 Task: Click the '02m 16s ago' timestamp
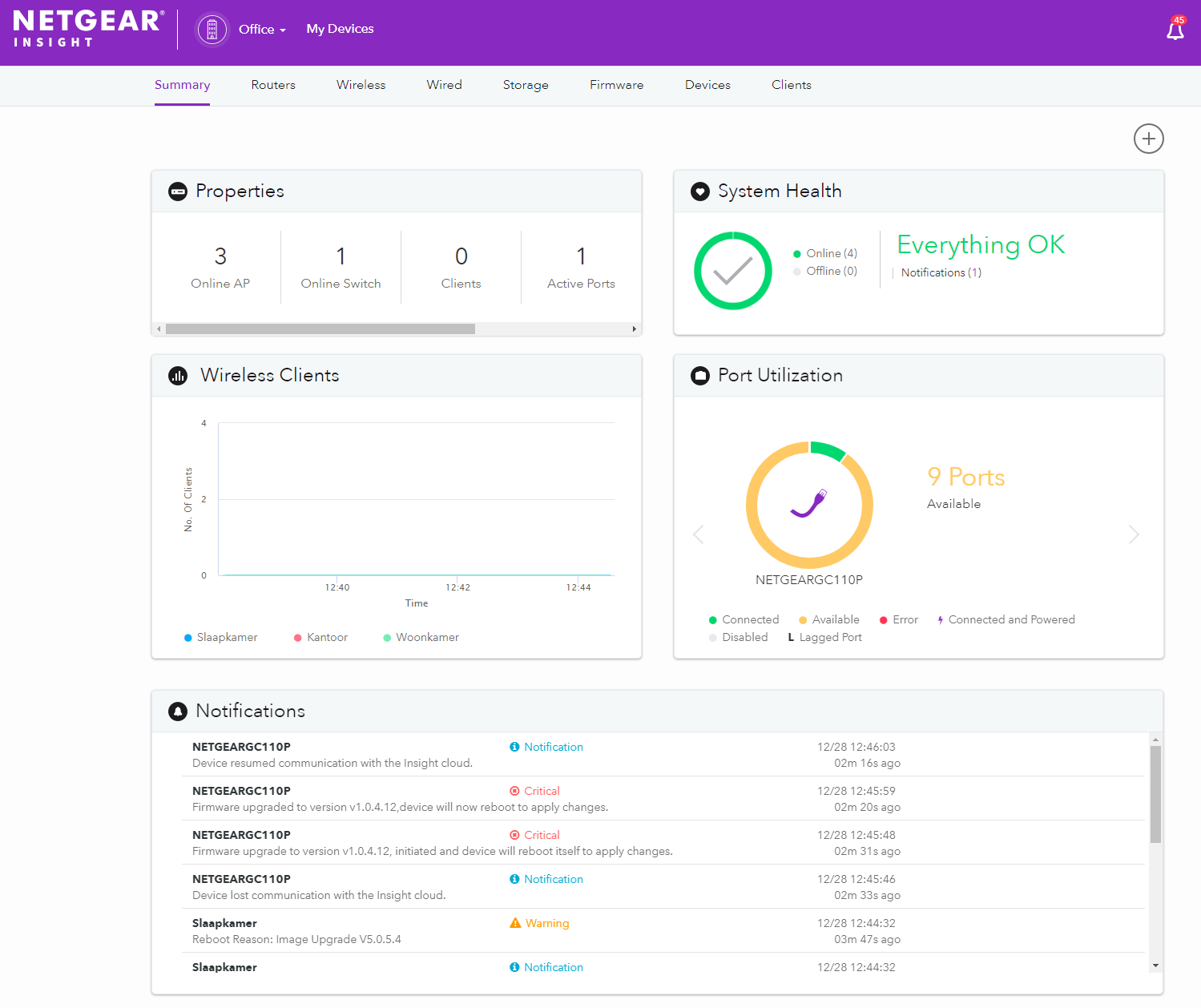[x=867, y=764]
